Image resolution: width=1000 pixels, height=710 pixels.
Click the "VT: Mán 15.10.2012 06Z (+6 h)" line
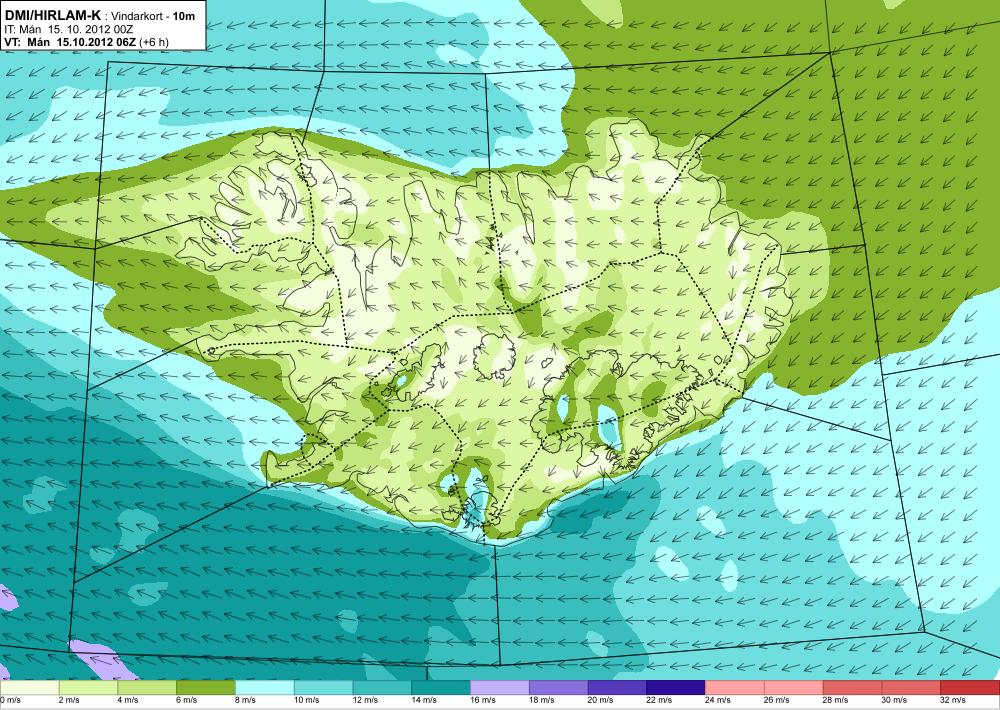(x=86, y=42)
